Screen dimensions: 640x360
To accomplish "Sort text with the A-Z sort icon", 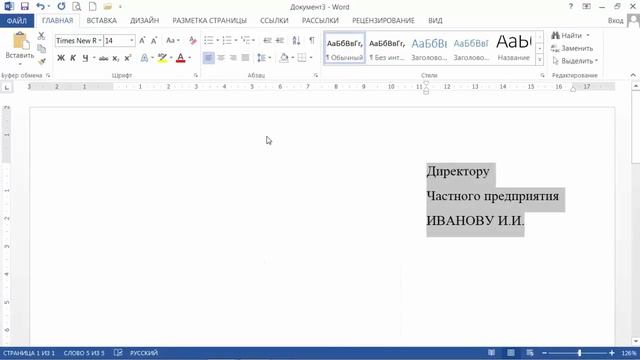I will click(x=296, y=40).
